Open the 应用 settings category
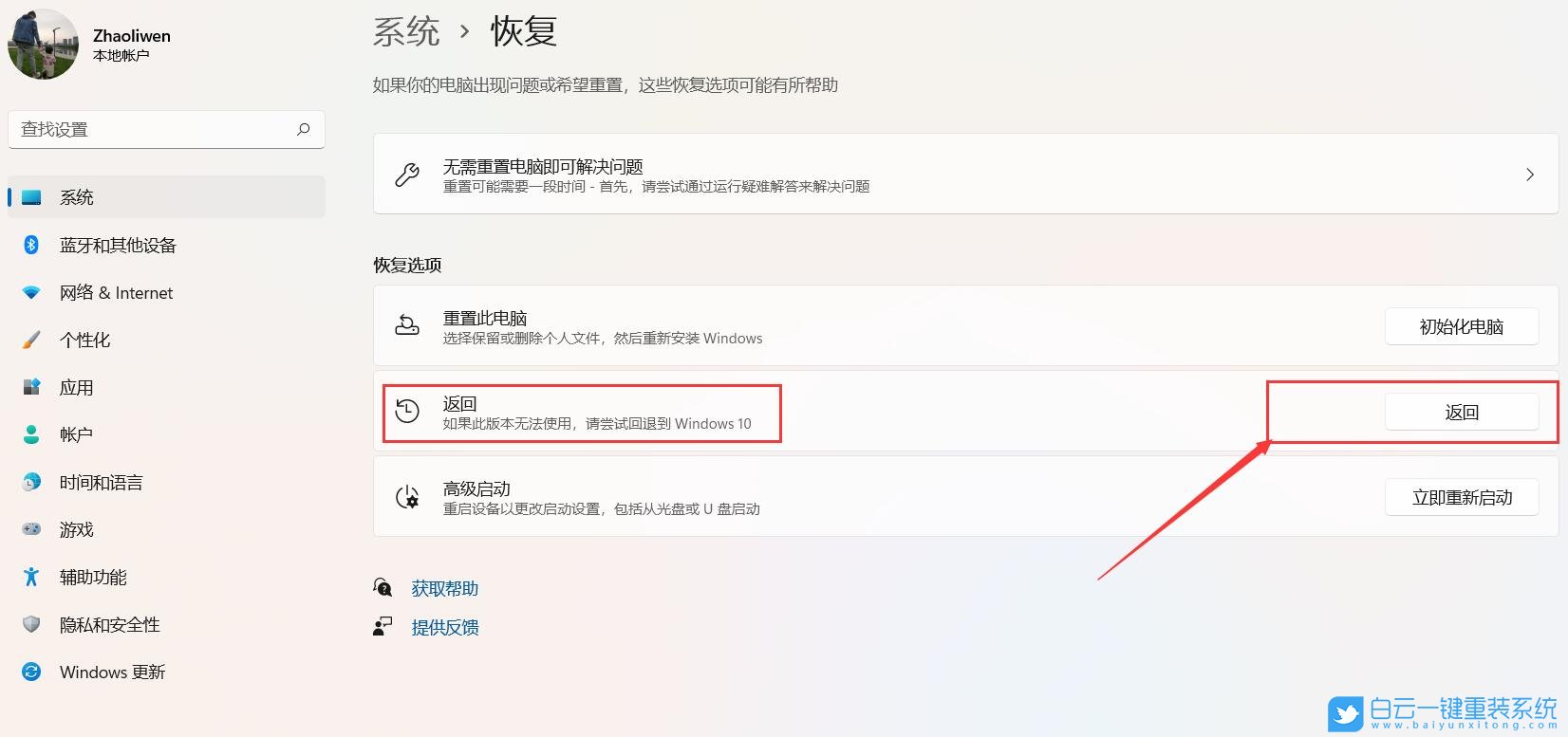This screenshot has height=737, width=1568. 77,387
